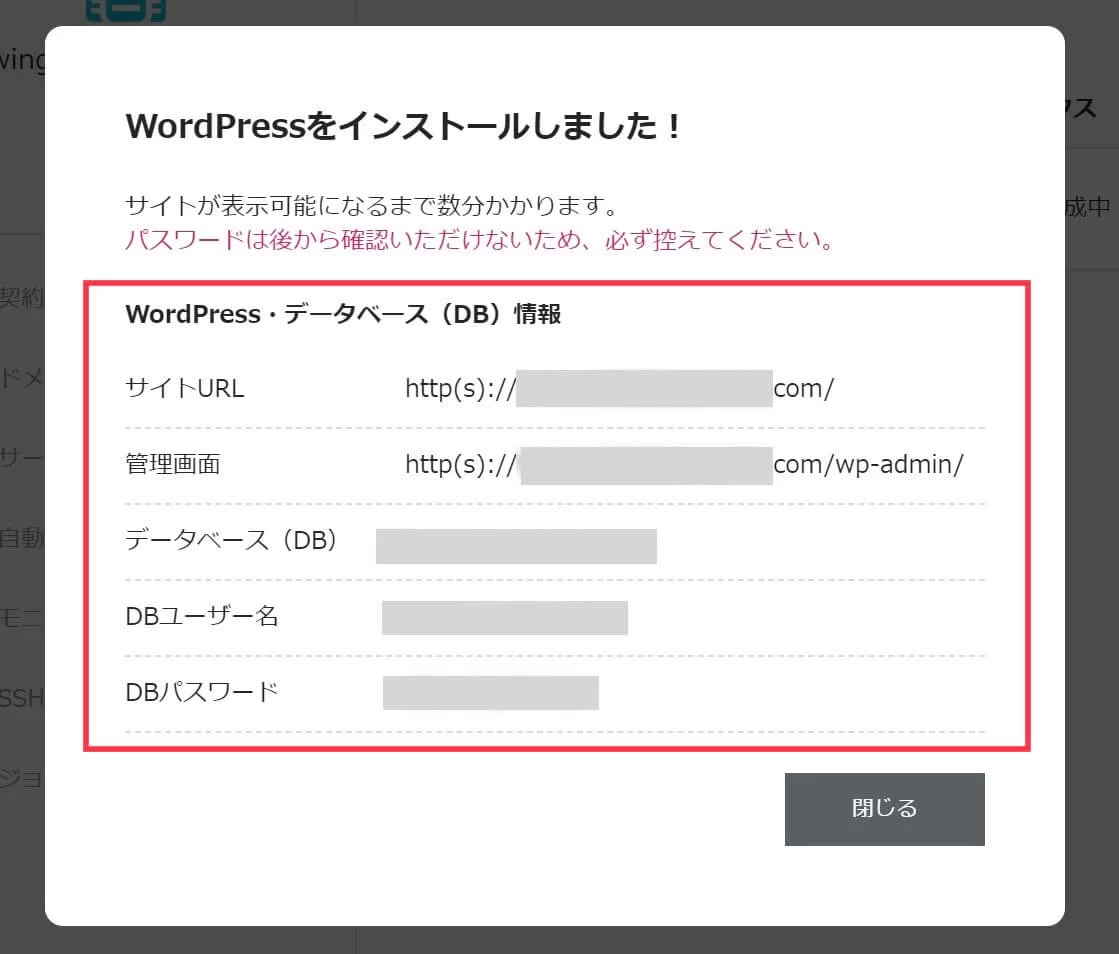Click the masked データベース（DB） value
Image resolution: width=1119 pixels, height=954 pixels.
[516, 546]
